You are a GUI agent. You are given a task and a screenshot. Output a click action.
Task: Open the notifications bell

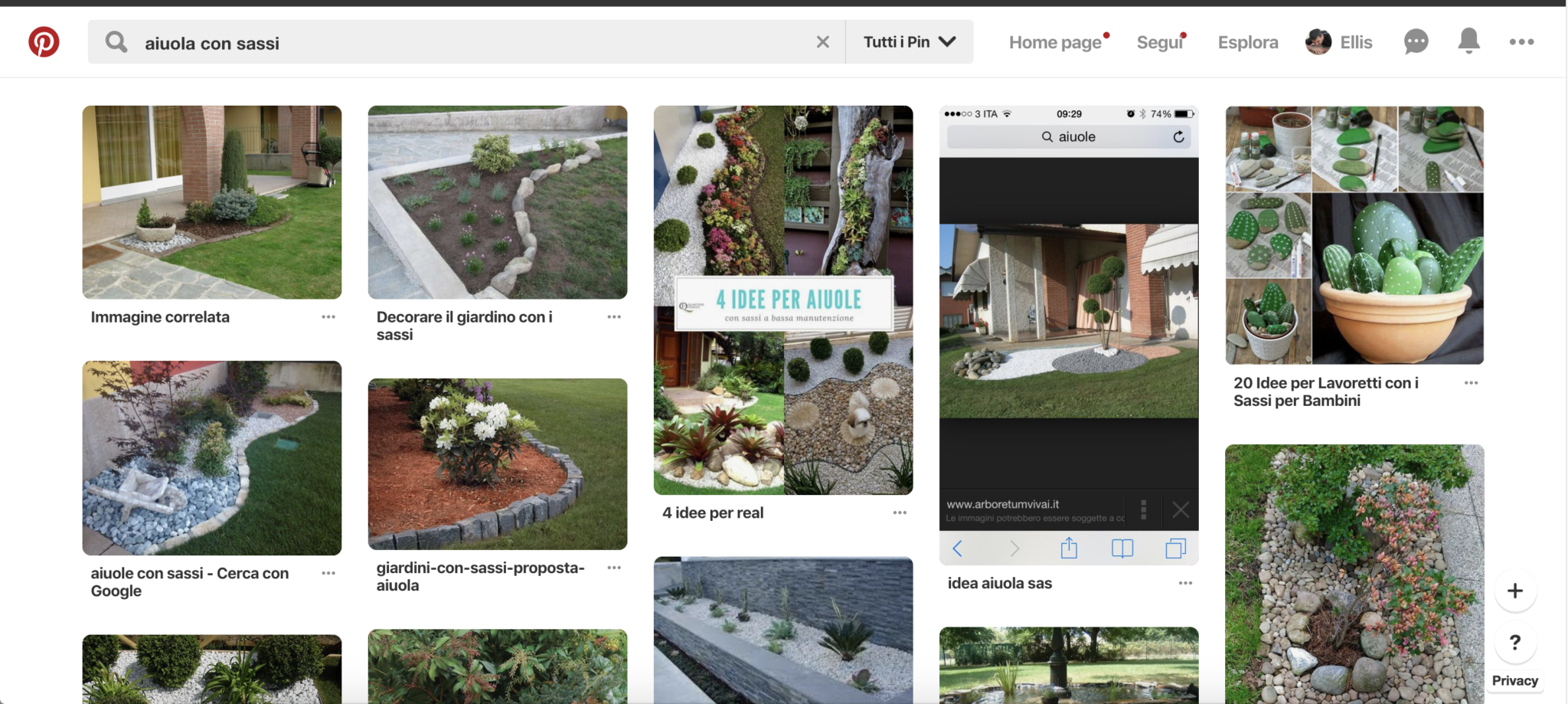click(x=1468, y=41)
